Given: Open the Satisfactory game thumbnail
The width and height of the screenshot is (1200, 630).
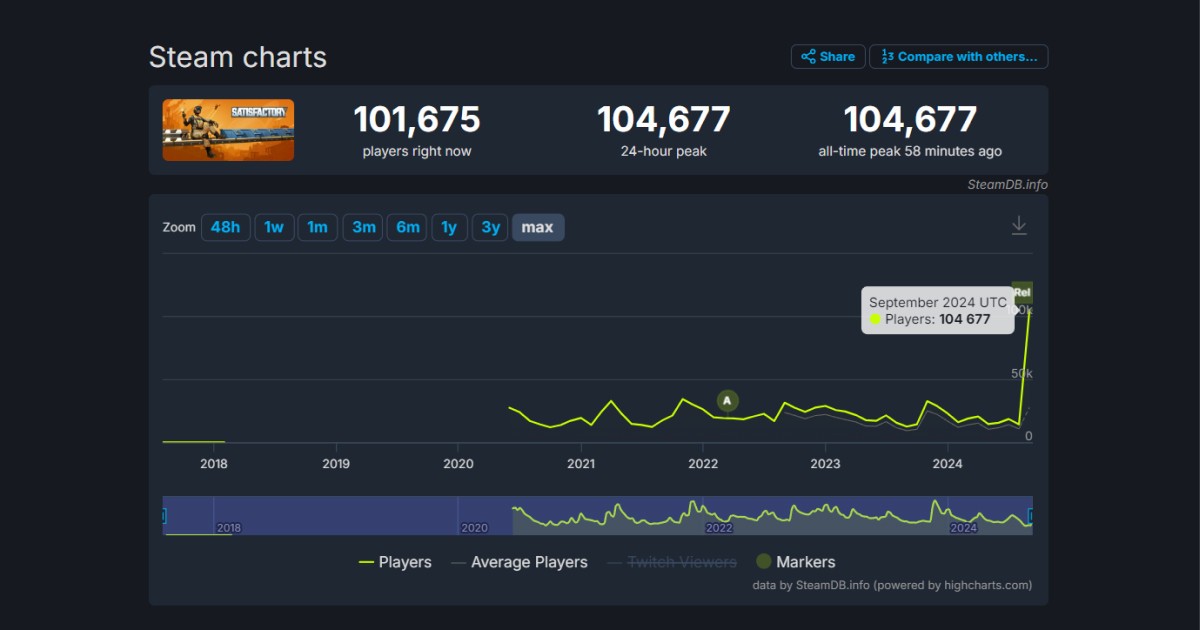Looking at the screenshot, I should pyautogui.click(x=228, y=130).
